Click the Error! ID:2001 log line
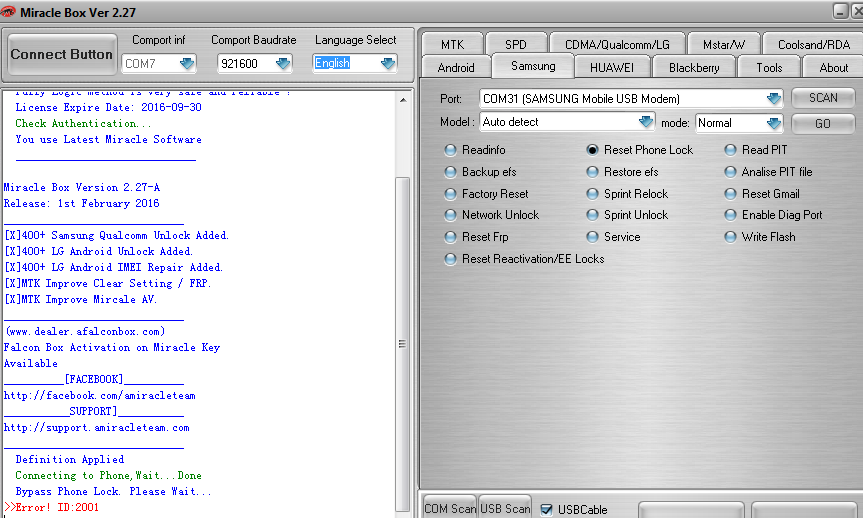The width and height of the screenshot is (863, 518). (51, 507)
